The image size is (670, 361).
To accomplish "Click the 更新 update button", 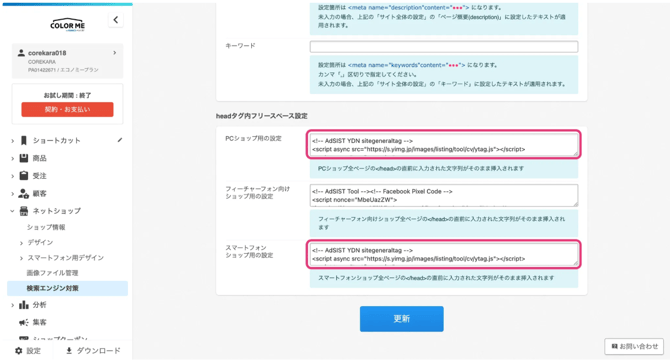I will click(x=402, y=319).
